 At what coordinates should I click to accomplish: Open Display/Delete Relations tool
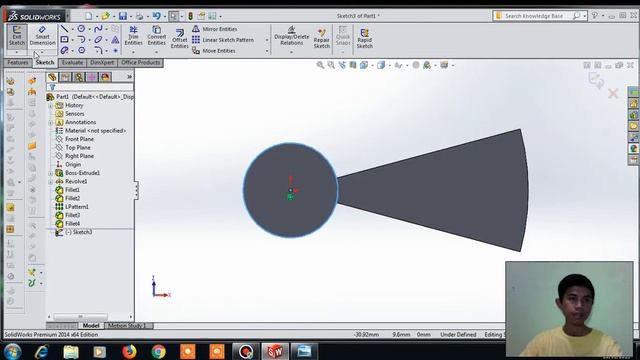291,36
